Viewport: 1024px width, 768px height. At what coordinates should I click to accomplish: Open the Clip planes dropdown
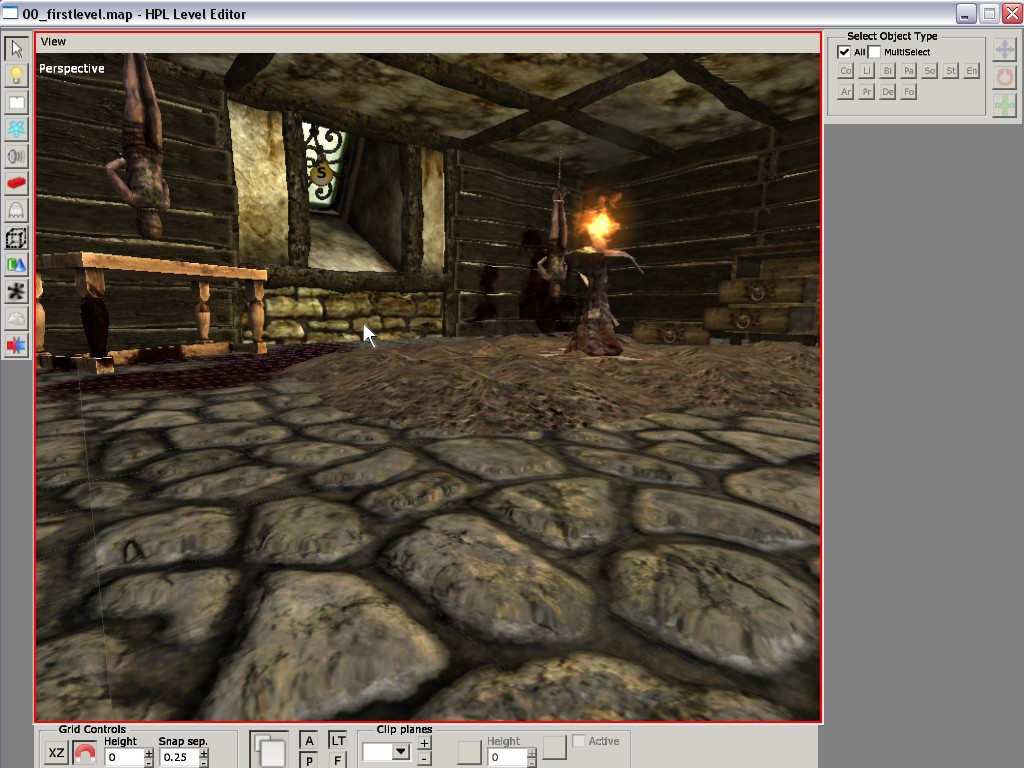pyautogui.click(x=401, y=752)
